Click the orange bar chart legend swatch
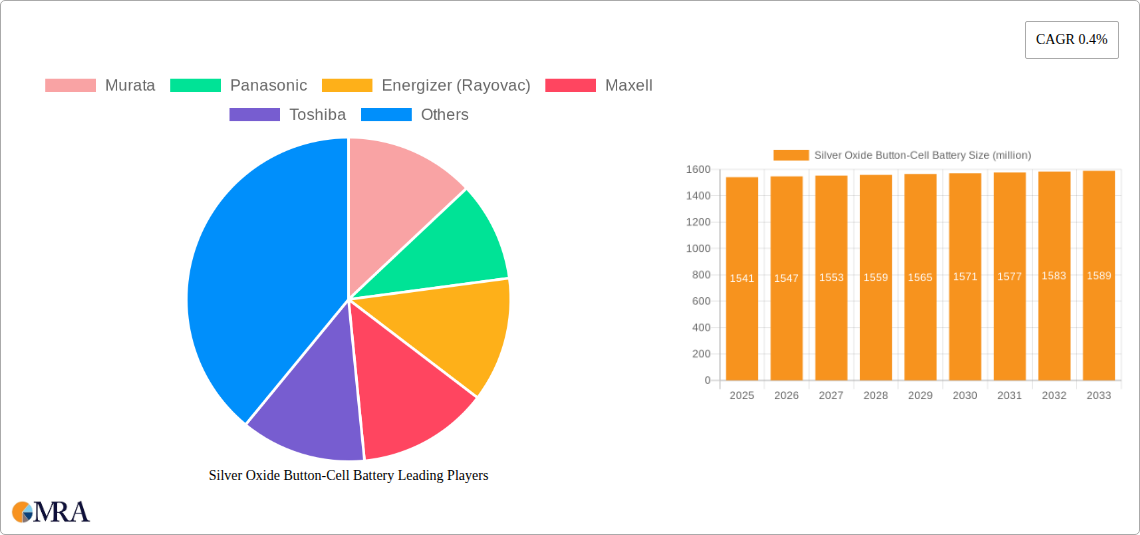 [x=791, y=156]
